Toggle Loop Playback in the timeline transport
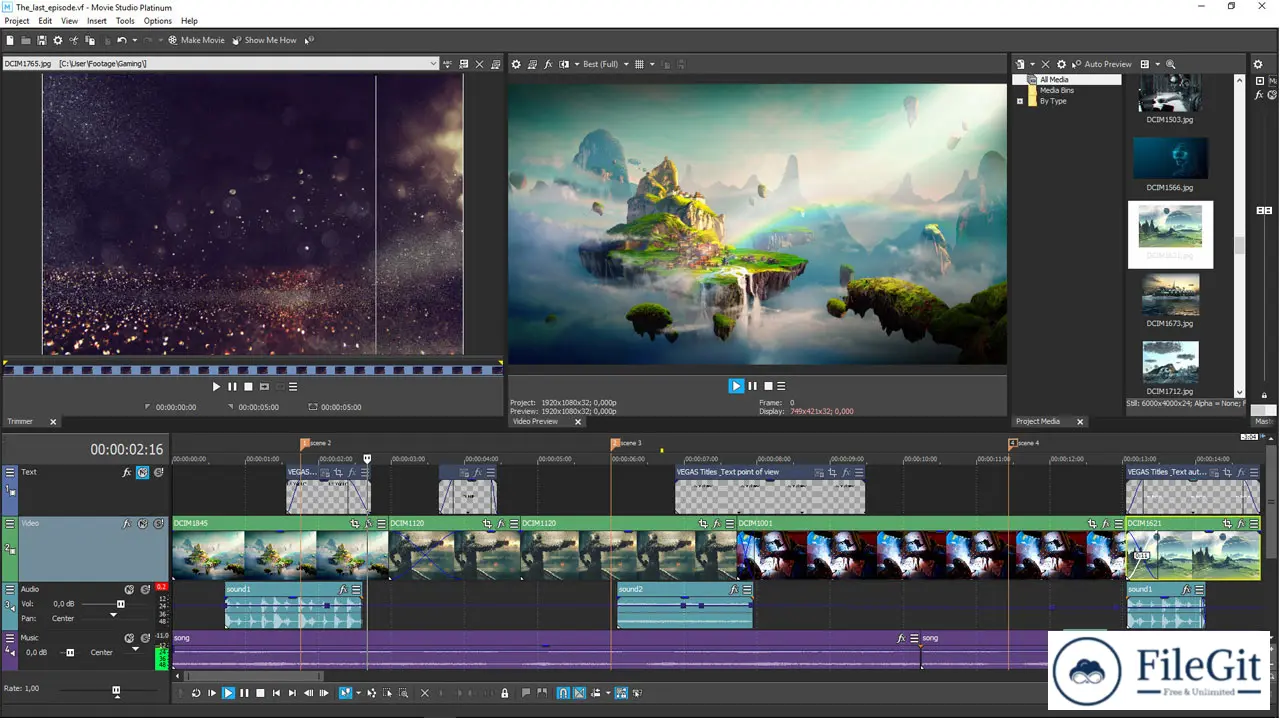 coord(196,693)
